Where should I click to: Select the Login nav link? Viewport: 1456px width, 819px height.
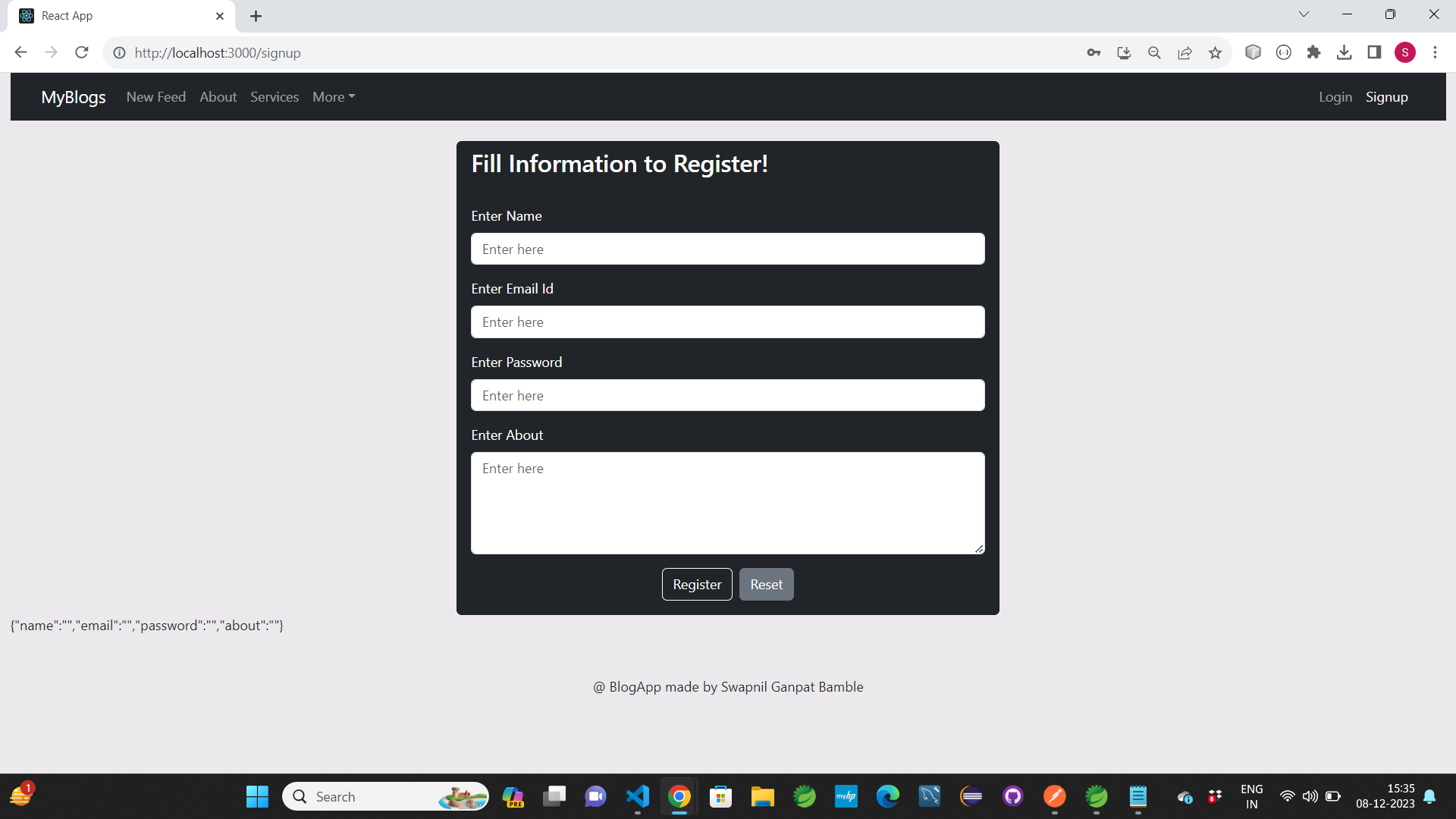pos(1336,96)
